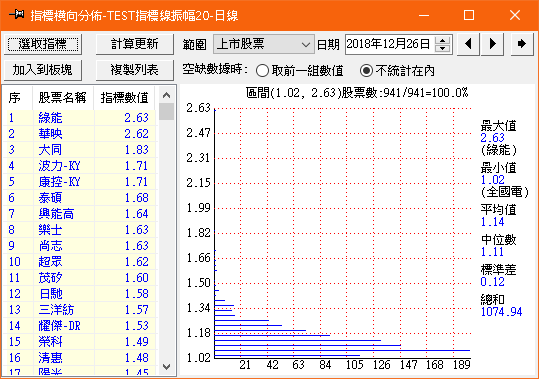Viewport: 539px width, 379px height.
Task: Click value 1.83 in 大同 row
Action: 136,150
